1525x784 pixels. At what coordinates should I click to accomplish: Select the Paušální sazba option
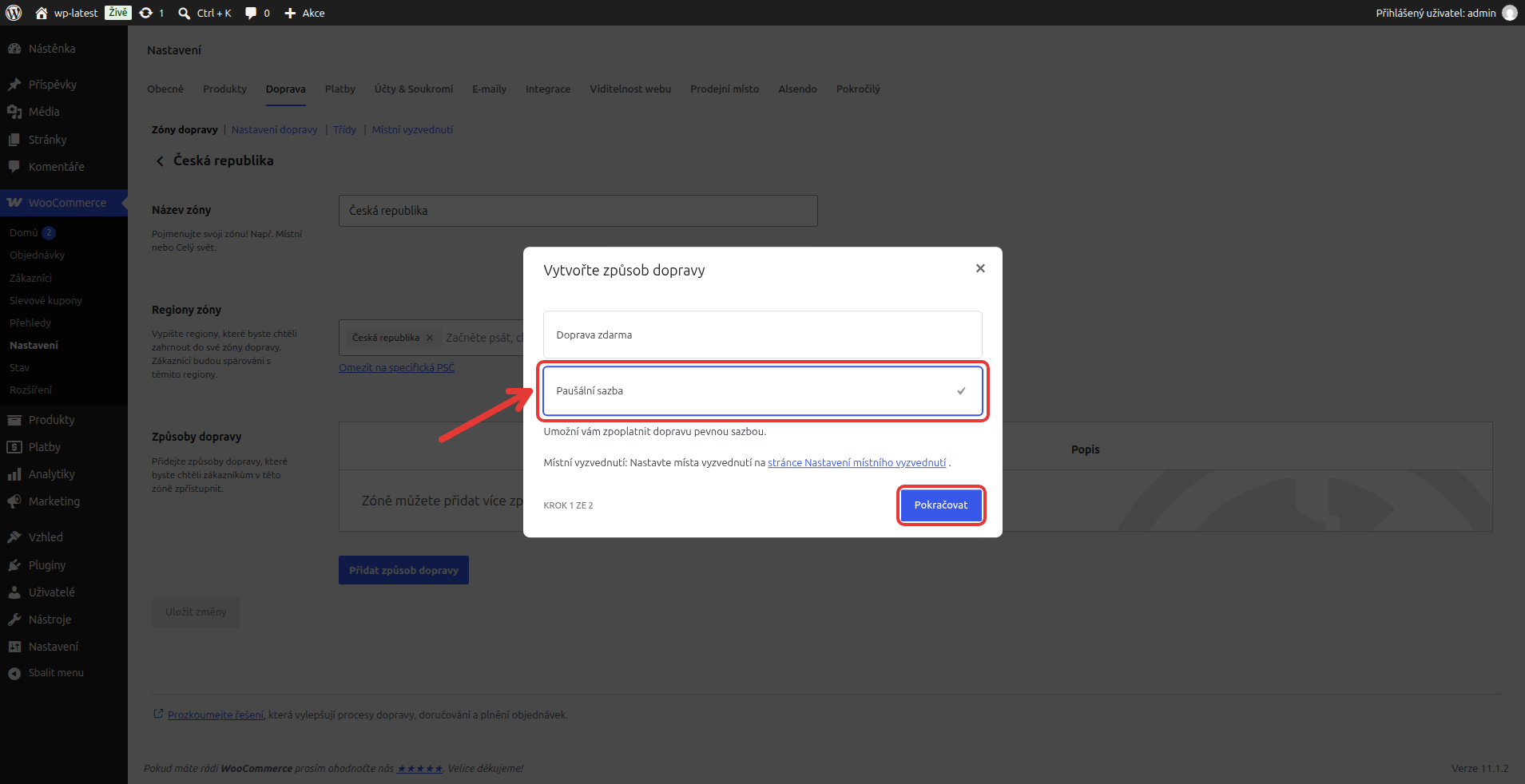coord(762,390)
